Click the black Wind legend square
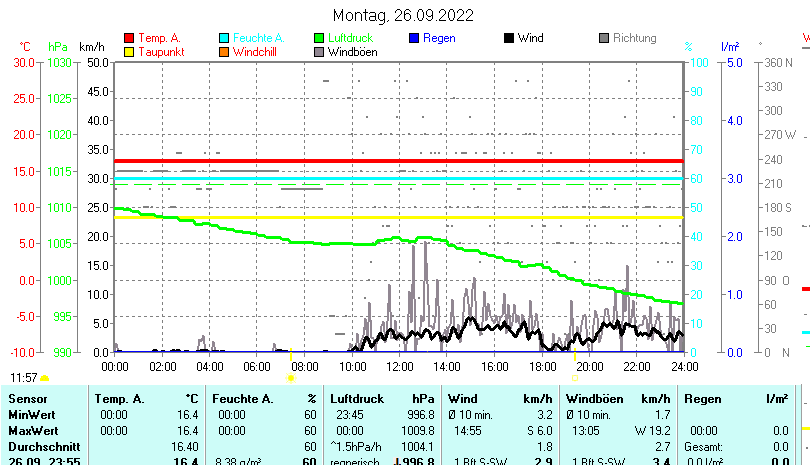This screenshot has height=465, width=810. pyautogui.click(x=509, y=38)
